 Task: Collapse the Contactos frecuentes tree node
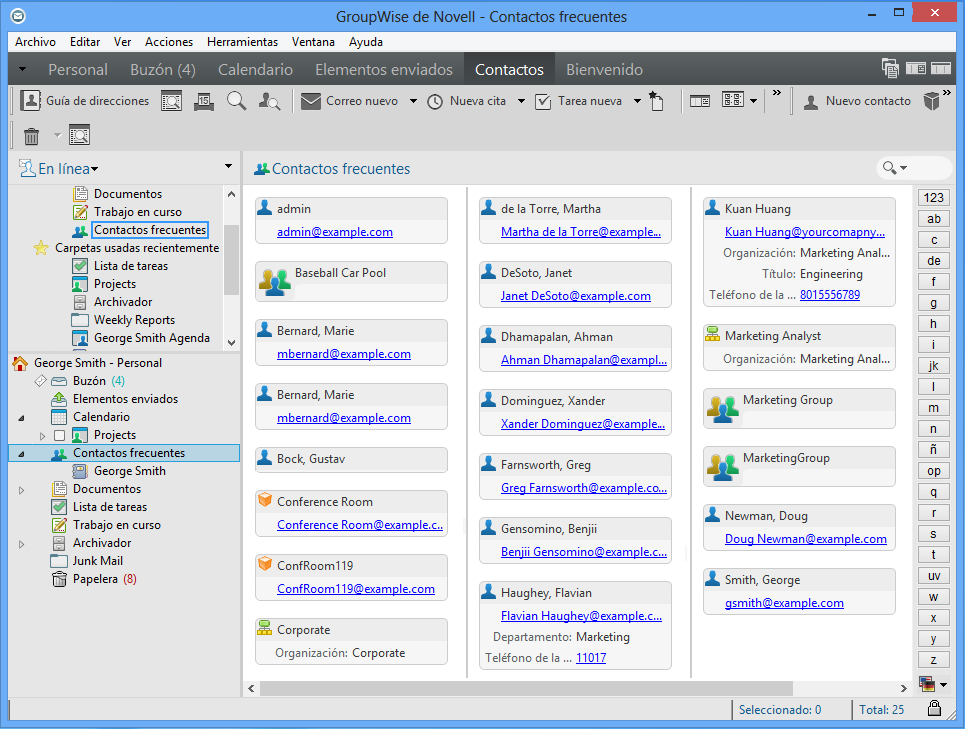[x=22, y=454]
